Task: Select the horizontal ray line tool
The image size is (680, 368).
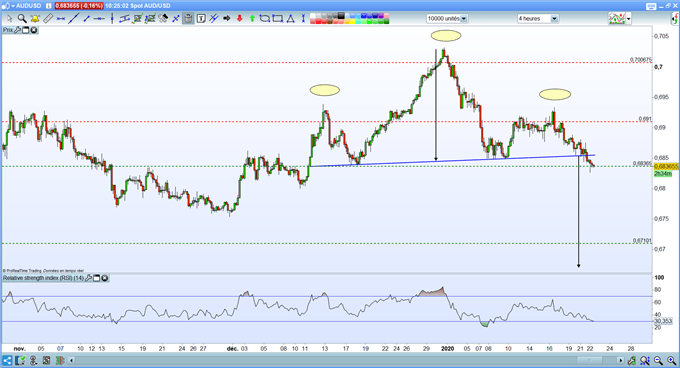Action: click(x=99, y=19)
